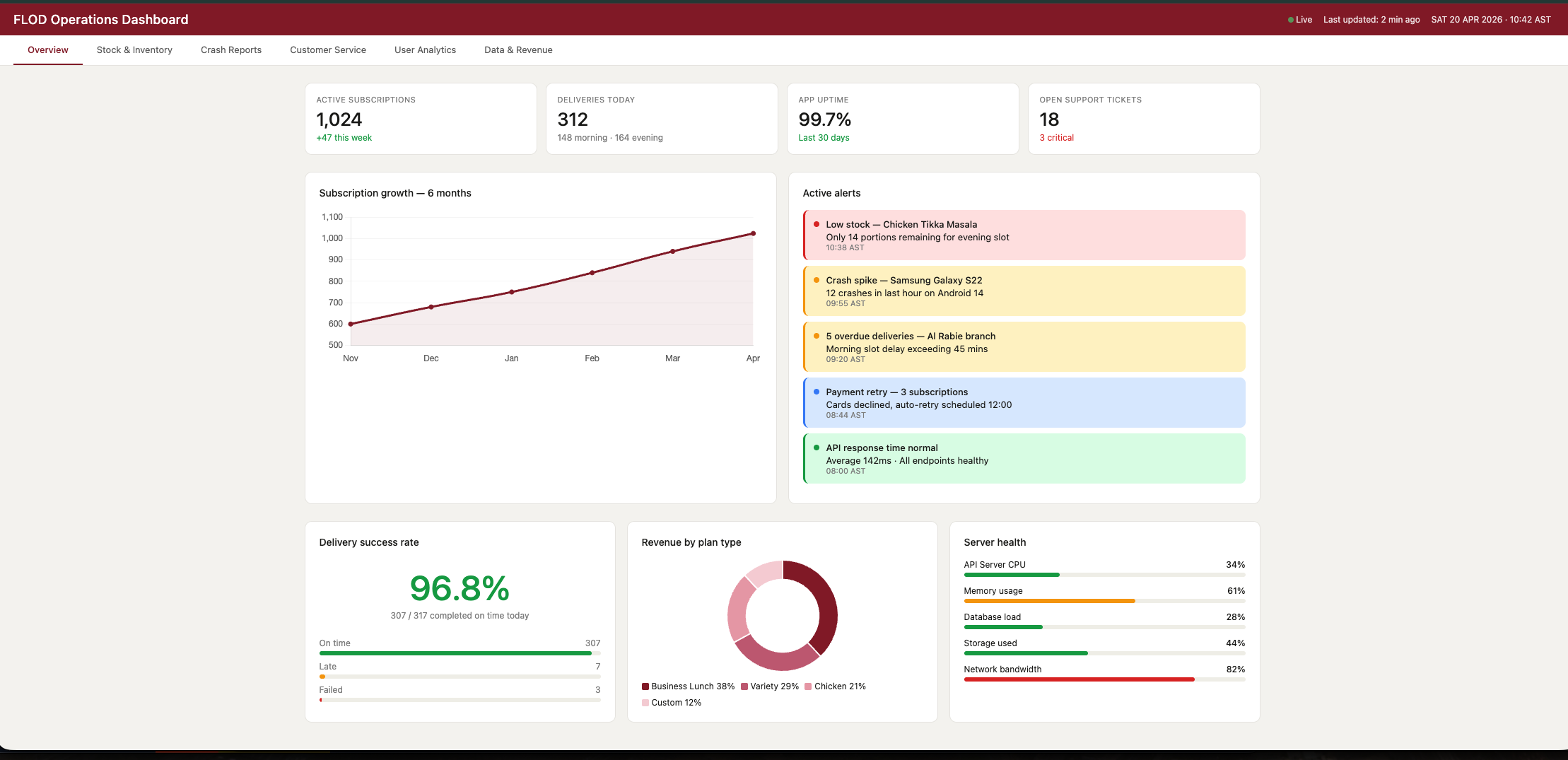The width and height of the screenshot is (1568, 760).
Task: Click the blue dot on Payment retry alert
Action: click(817, 392)
